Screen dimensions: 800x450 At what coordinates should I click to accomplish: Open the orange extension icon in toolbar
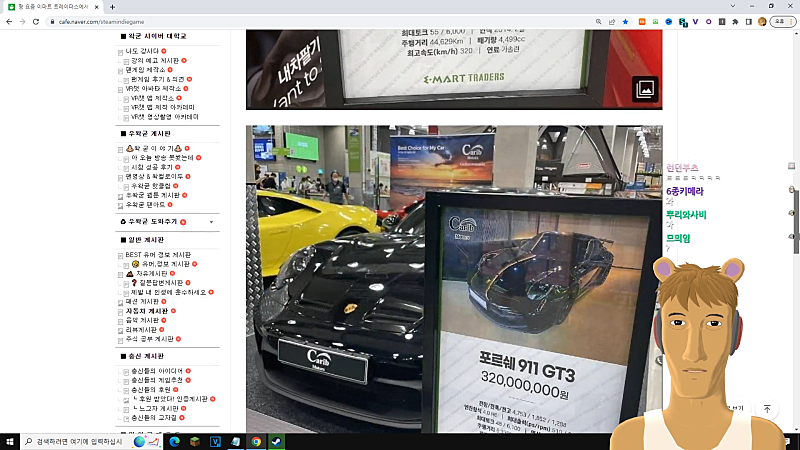pyautogui.click(x=642, y=22)
